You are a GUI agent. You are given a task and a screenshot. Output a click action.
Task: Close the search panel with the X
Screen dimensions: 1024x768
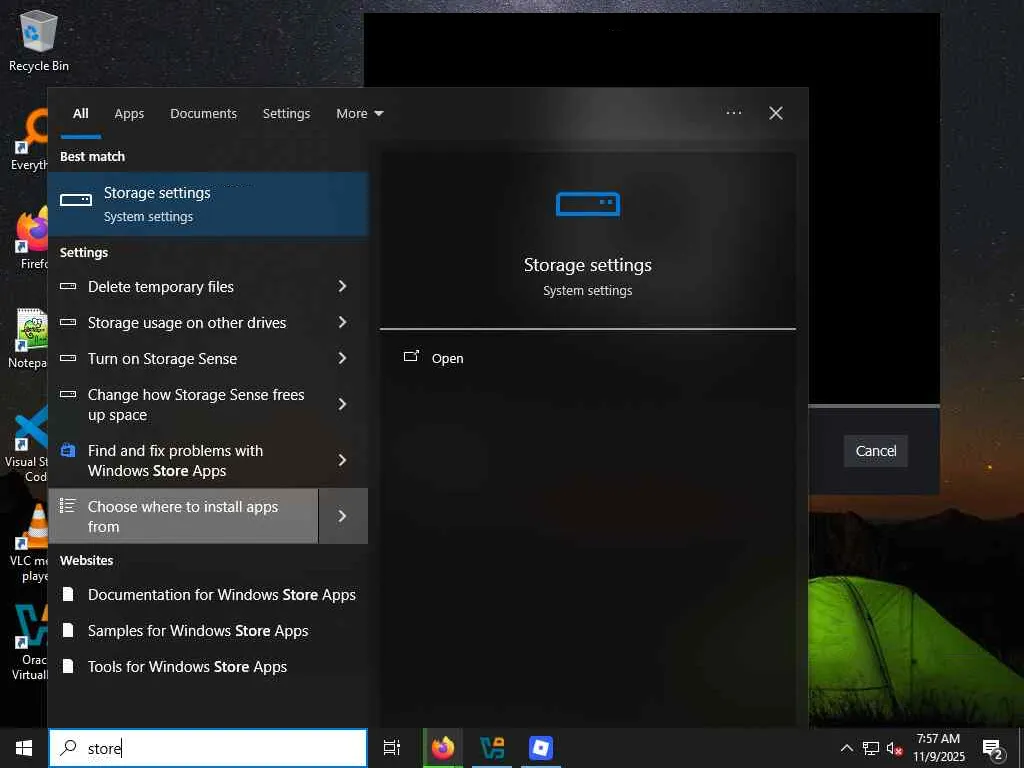[775, 113]
